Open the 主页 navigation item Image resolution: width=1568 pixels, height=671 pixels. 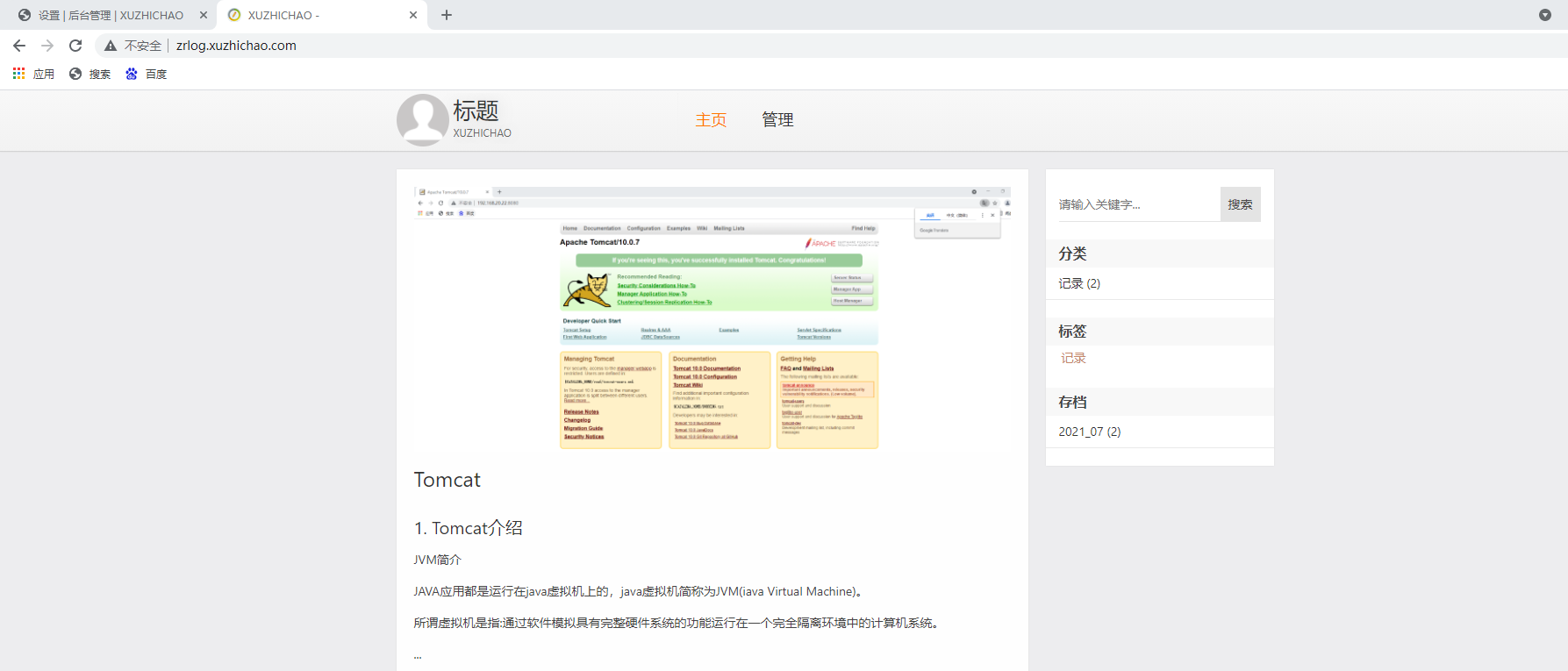[x=711, y=120]
